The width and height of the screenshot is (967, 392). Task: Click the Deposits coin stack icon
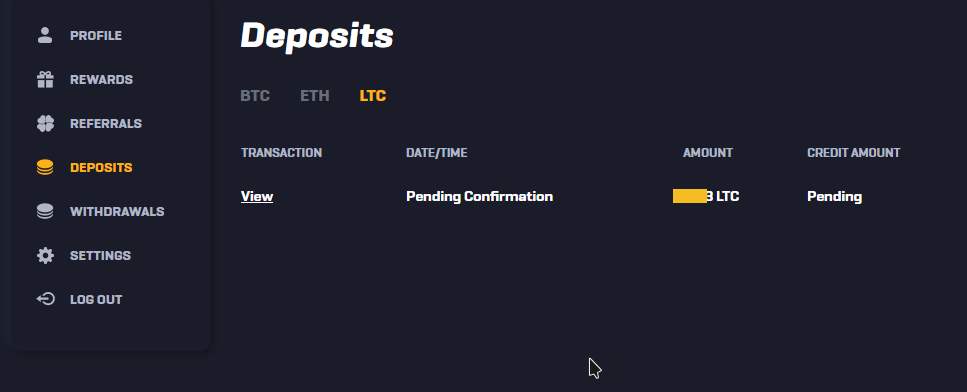45,168
